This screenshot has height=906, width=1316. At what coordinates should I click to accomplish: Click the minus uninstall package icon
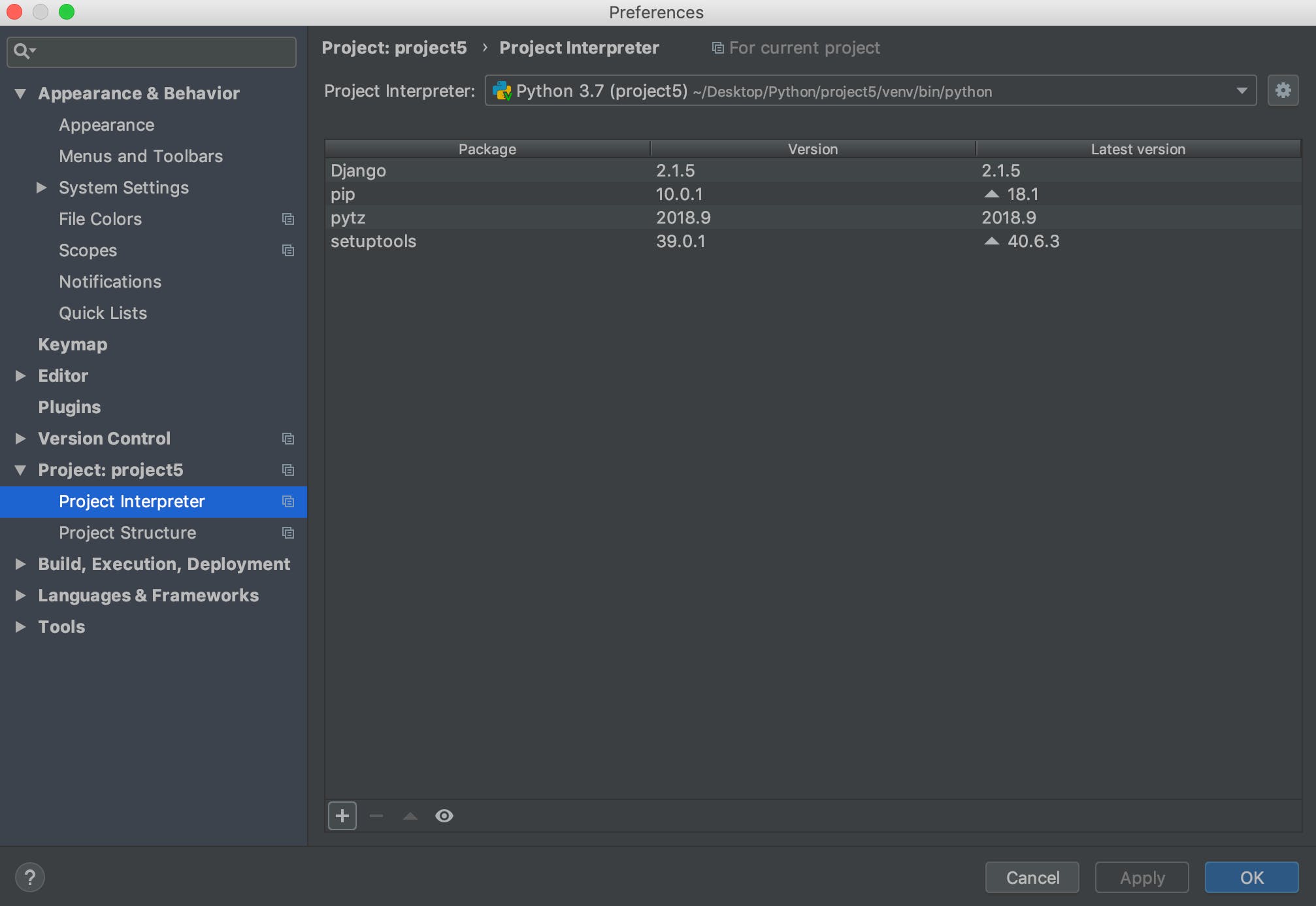376,816
